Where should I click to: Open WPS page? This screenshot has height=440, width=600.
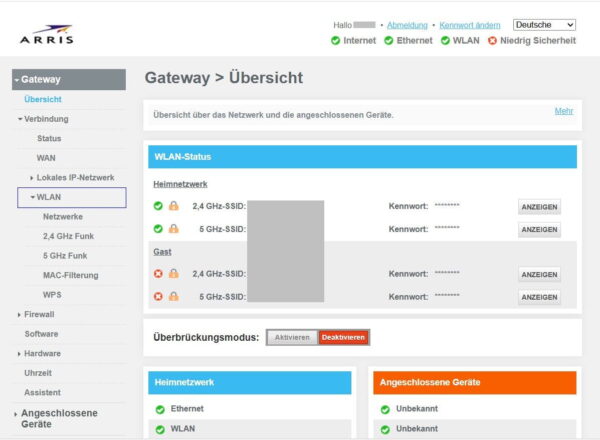pyautogui.click(x=52, y=295)
